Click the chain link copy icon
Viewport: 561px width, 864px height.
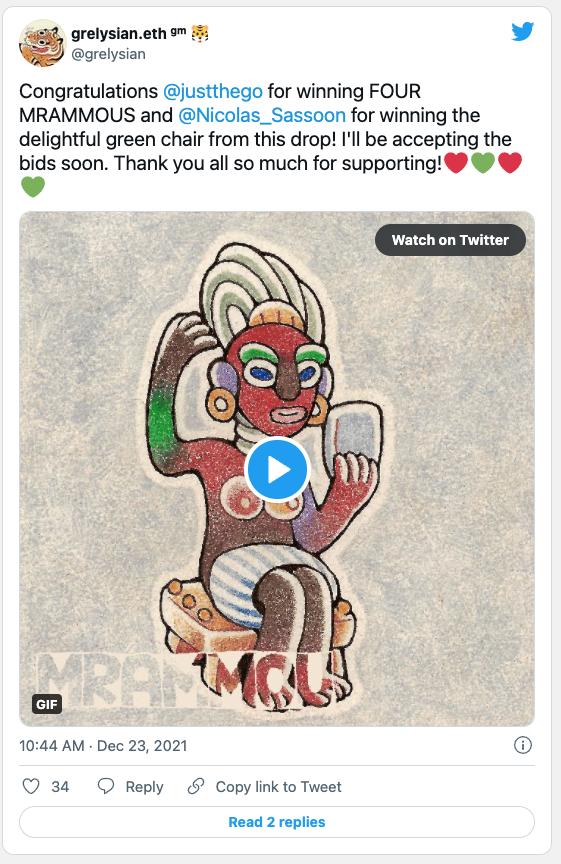point(196,786)
